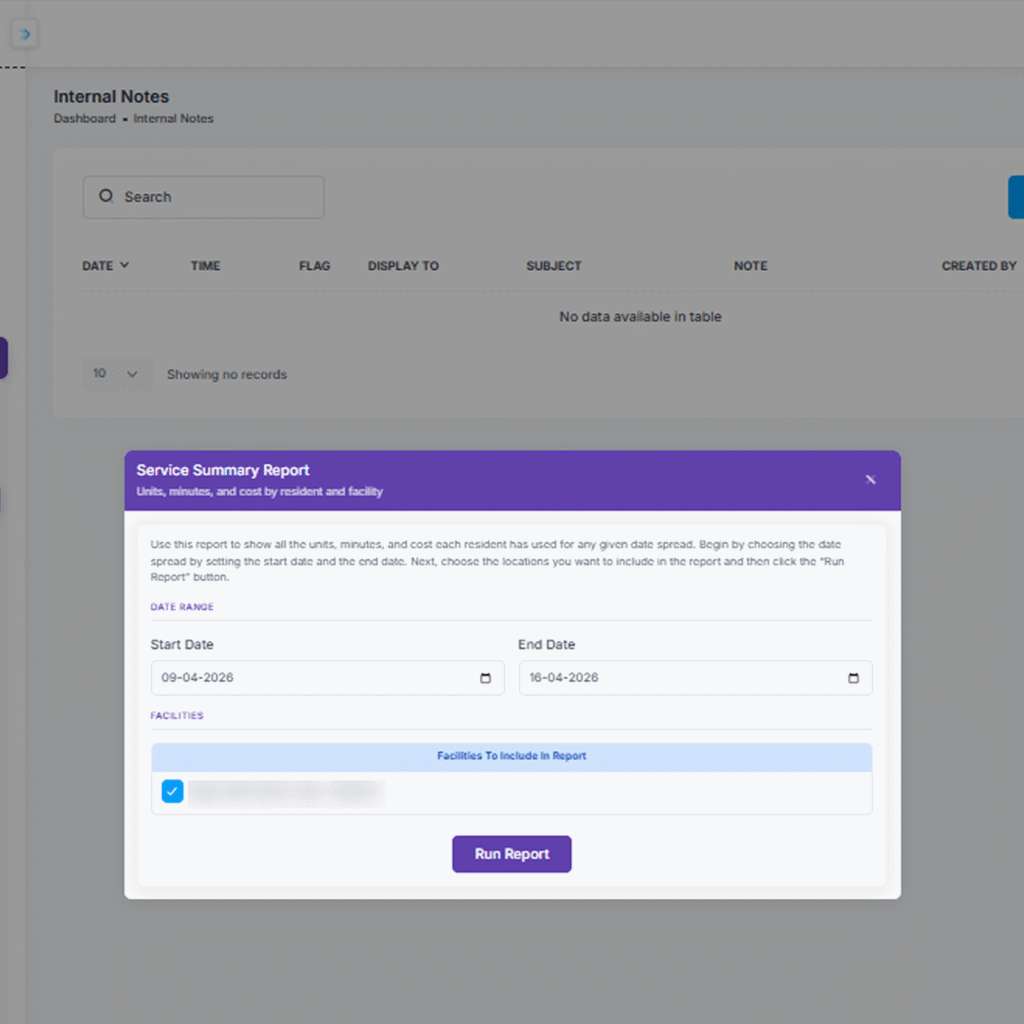Click the Start Date value 09-04-2026
Image resolution: width=1024 pixels, height=1024 pixels.
(197, 678)
